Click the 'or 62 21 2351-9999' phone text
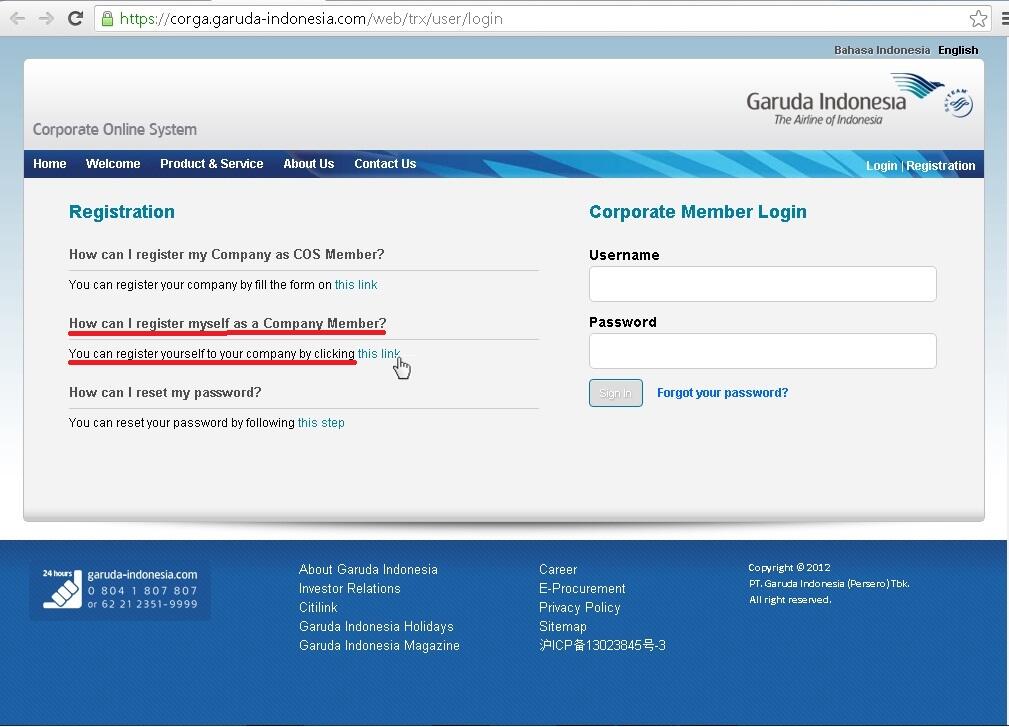Image resolution: width=1009 pixels, height=727 pixels. pyautogui.click(x=142, y=604)
